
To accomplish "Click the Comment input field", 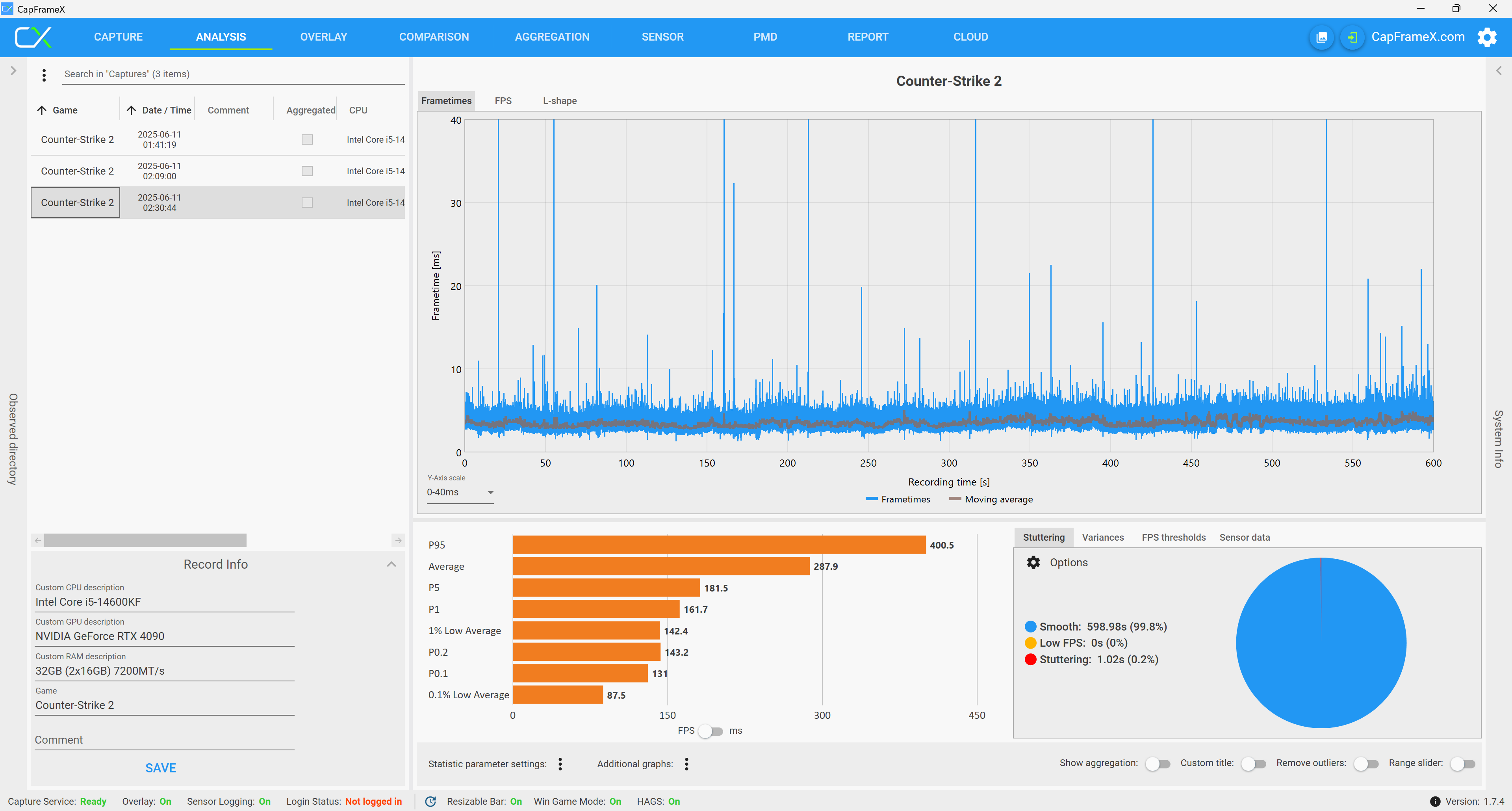I will coord(164,739).
